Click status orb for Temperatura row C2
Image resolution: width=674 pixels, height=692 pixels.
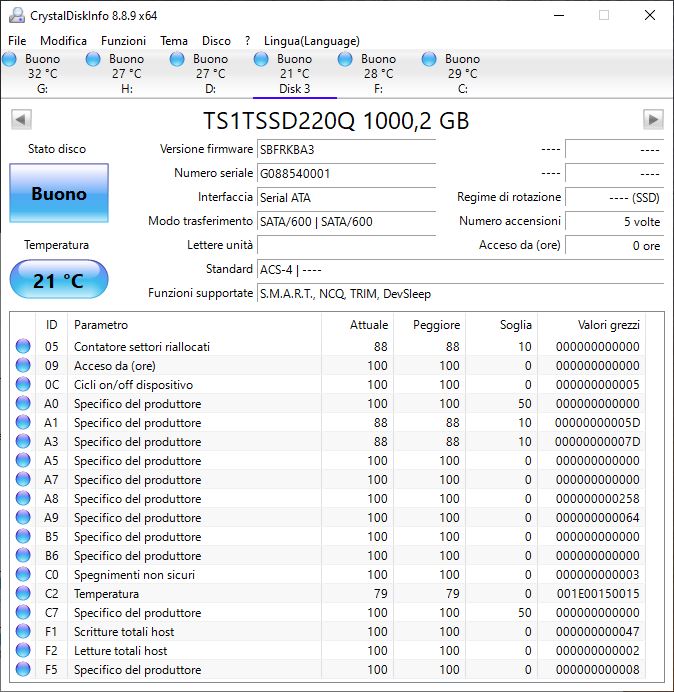tap(23, 594)
